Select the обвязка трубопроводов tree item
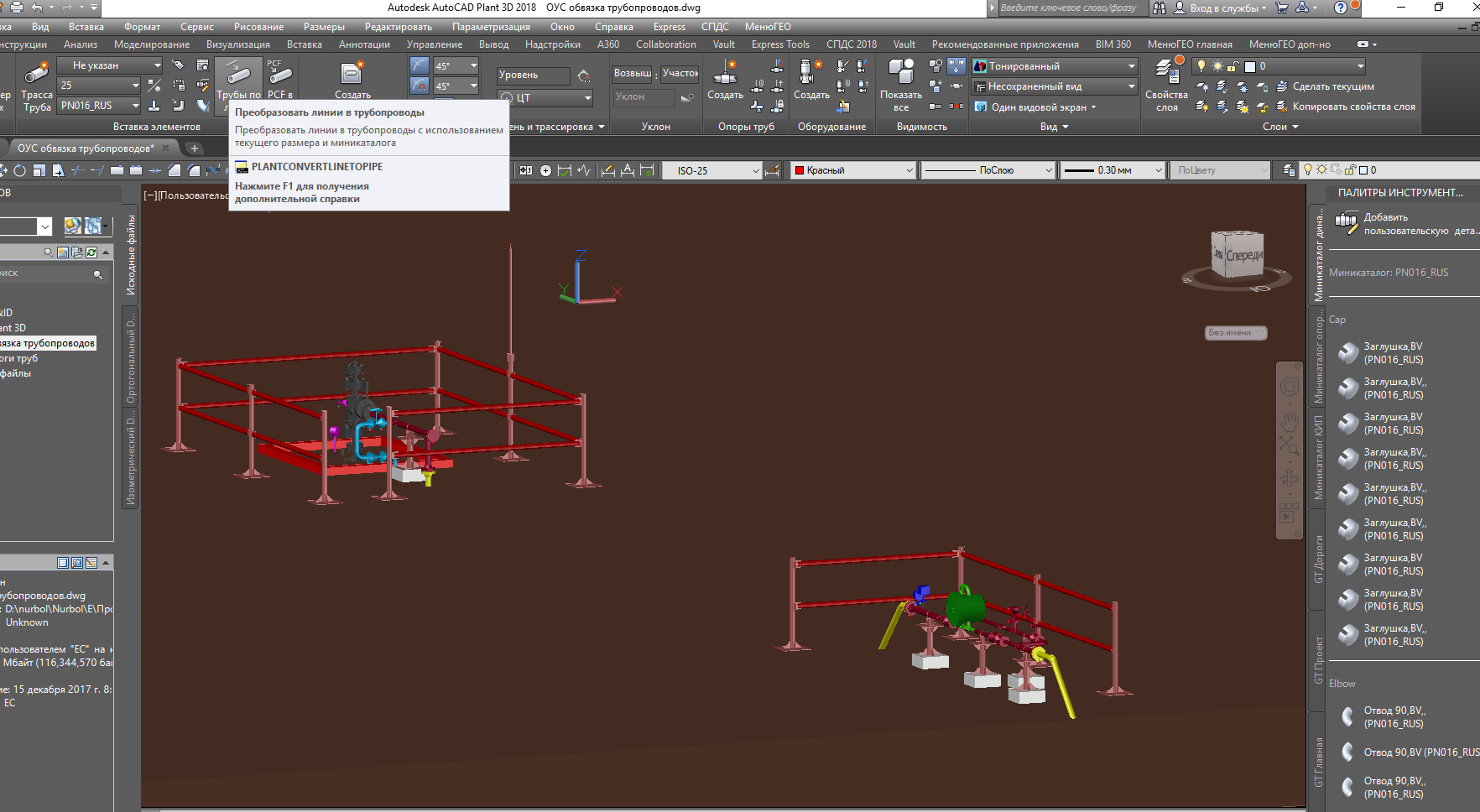 pyautogui.click(x=49, y=343)
